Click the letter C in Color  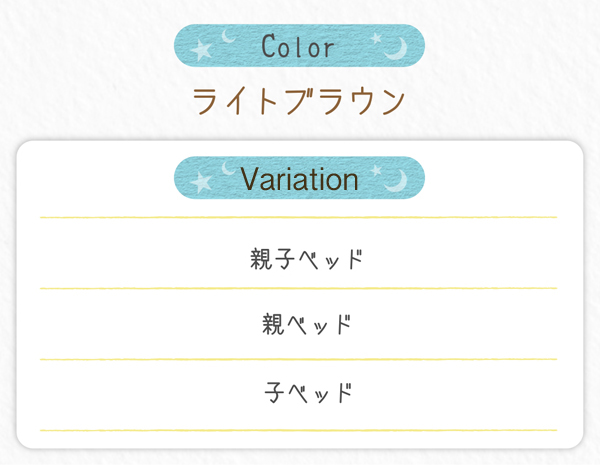(269, 46)
